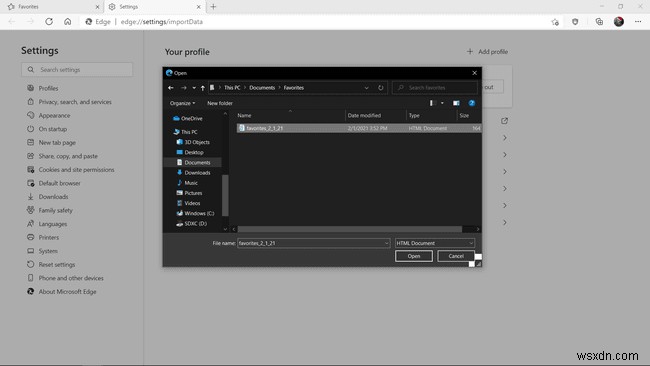
Task: Navigate forward in the Open dialog
Action: pyautogui.click(x=183, y=87)
